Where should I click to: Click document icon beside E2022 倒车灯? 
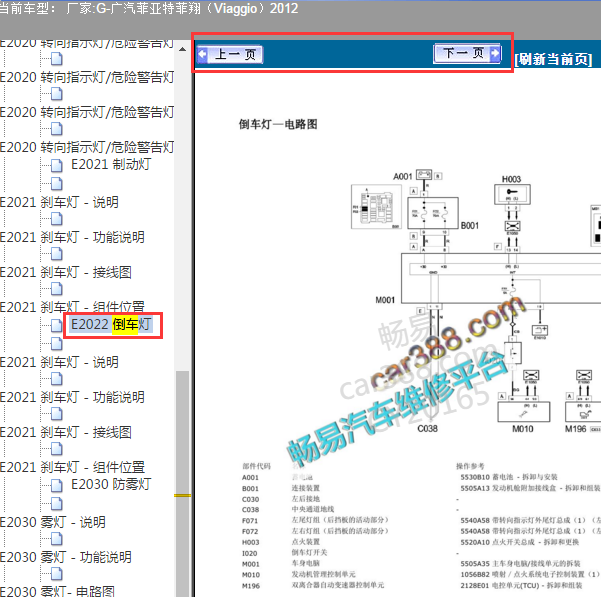[57, 326]
